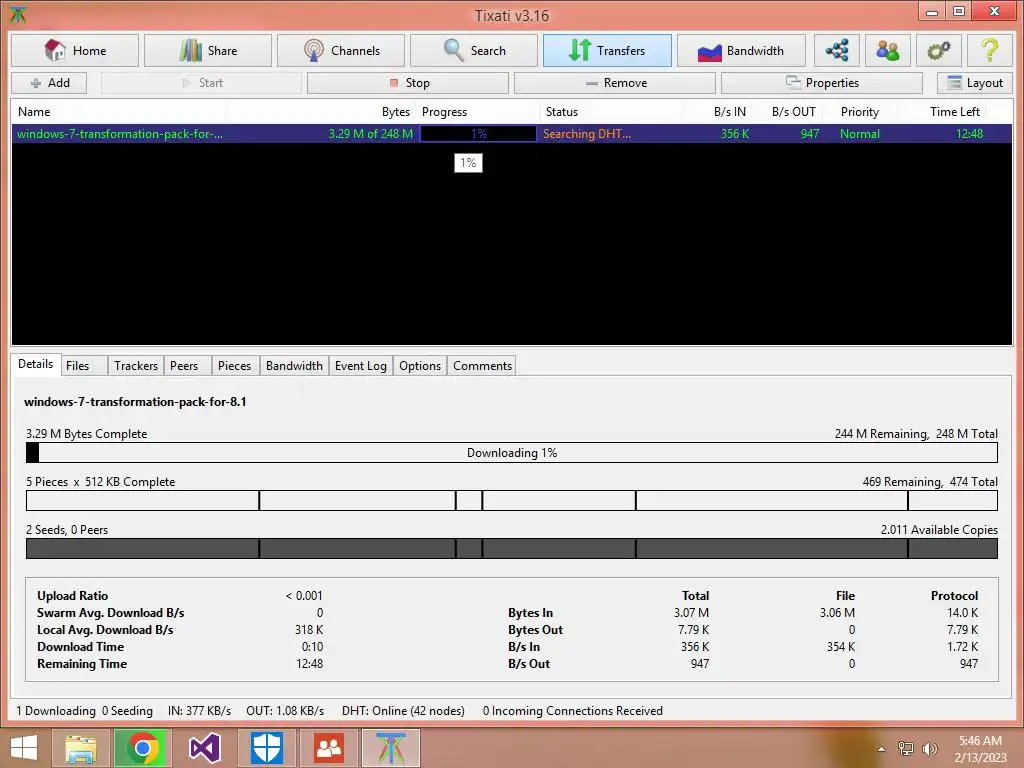The width and height of the screenshot is (1024, 768).
Task: Sort by Priority column header
Action: coord(859,112)
